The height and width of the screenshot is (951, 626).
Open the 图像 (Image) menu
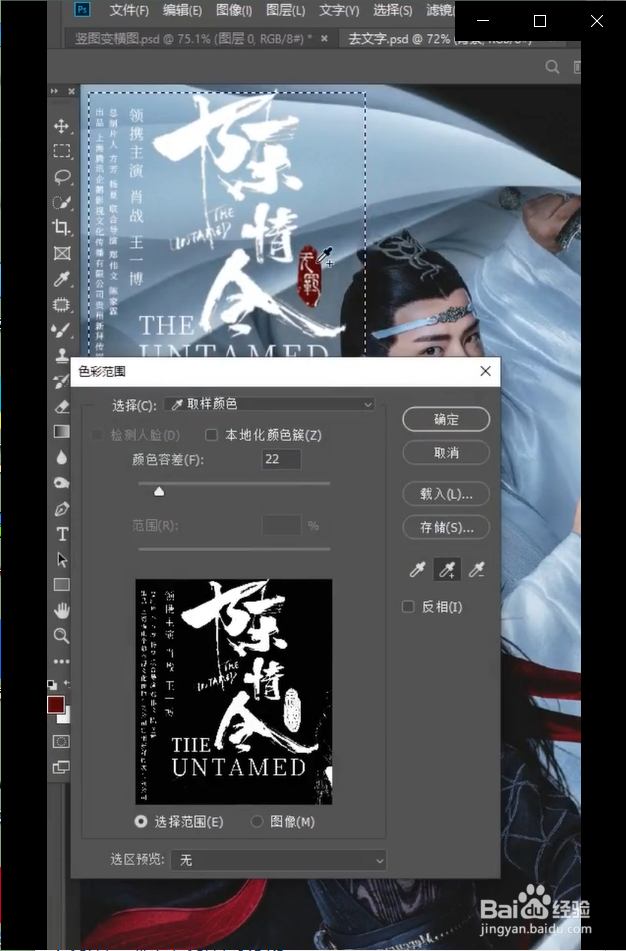tap(234, 10)
